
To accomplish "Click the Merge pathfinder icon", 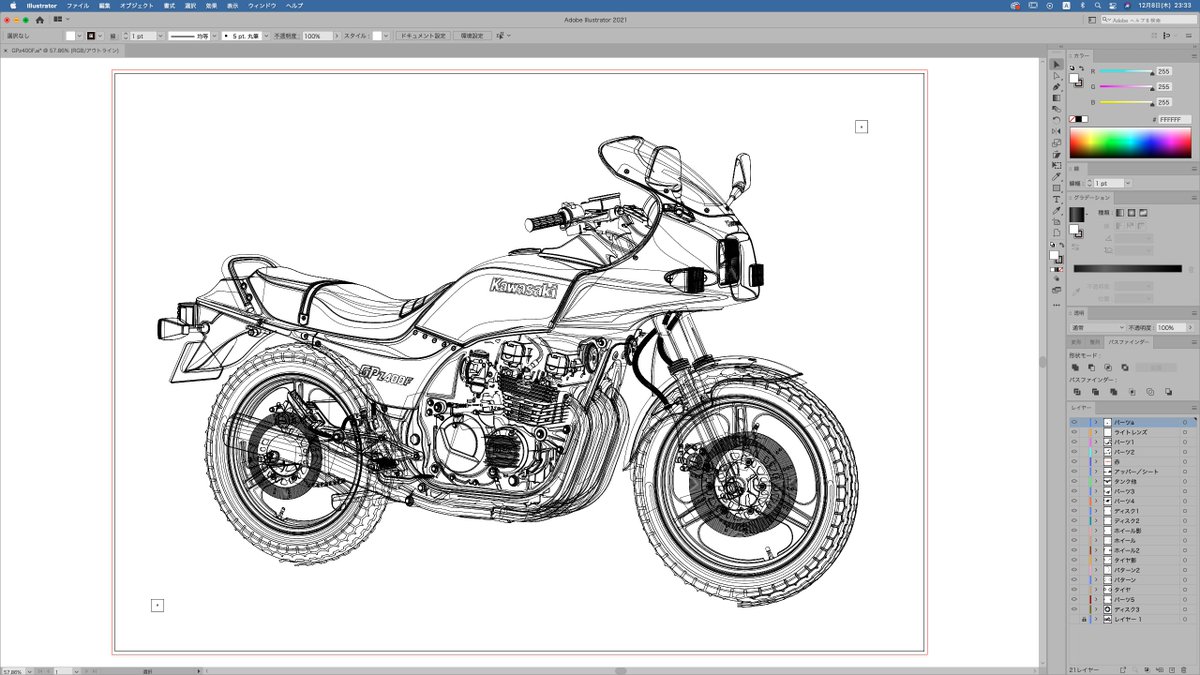I will [1113, 392].
